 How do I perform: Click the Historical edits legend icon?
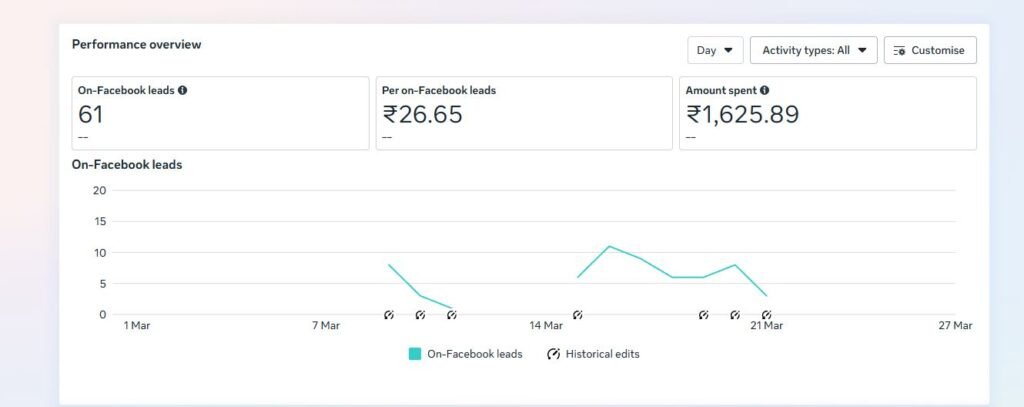(x=553, y=354)
